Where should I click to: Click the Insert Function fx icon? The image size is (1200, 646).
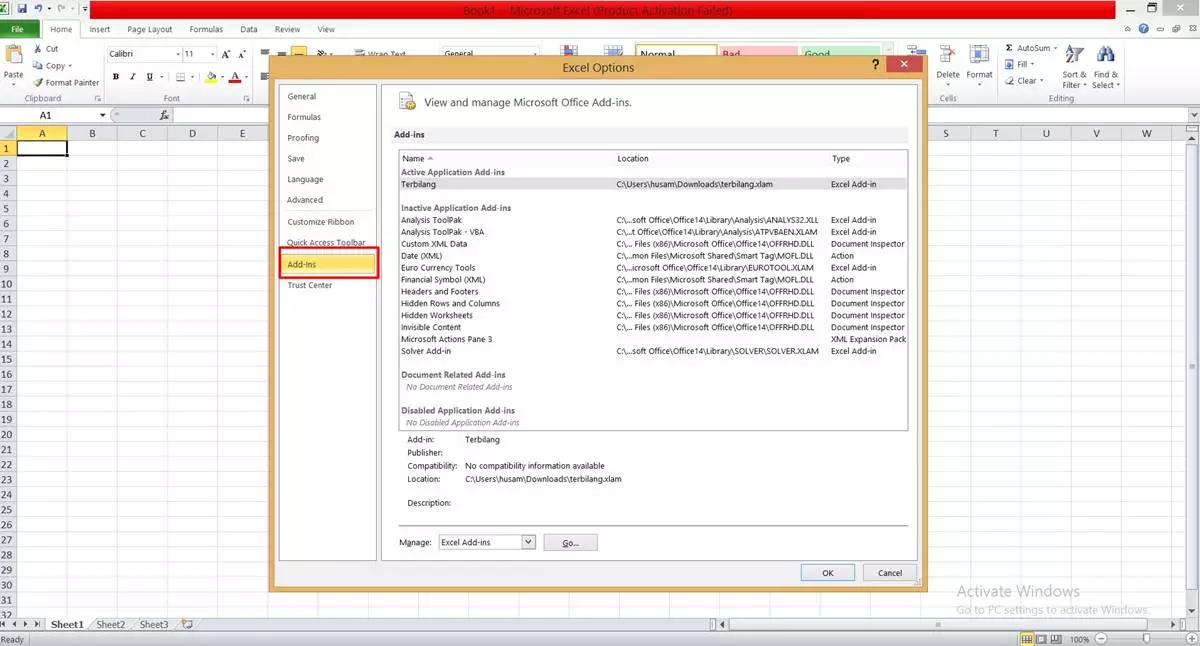coord(165,116)
